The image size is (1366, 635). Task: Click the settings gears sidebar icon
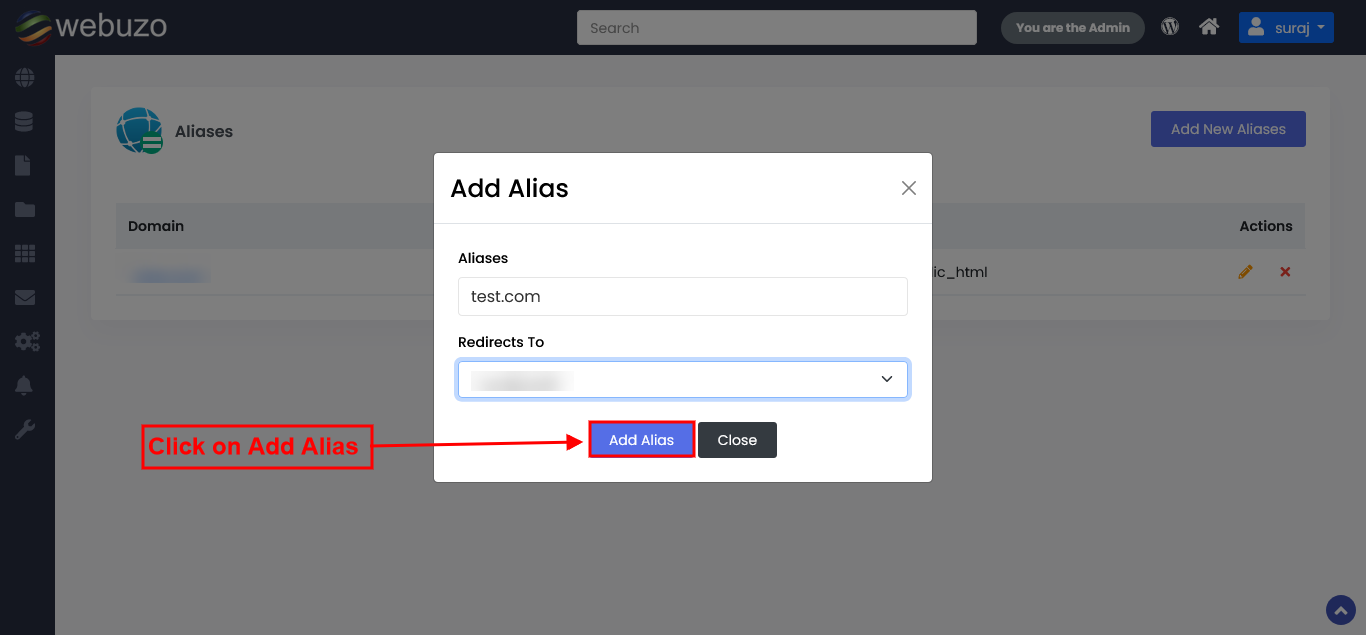coord(26,342)
